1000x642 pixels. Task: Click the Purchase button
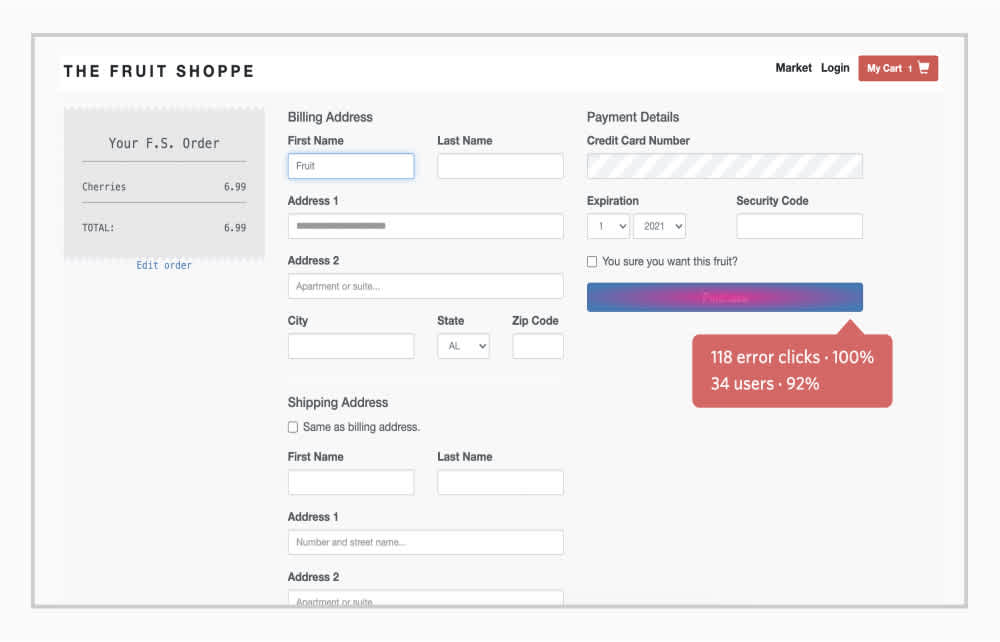point(724,297)
